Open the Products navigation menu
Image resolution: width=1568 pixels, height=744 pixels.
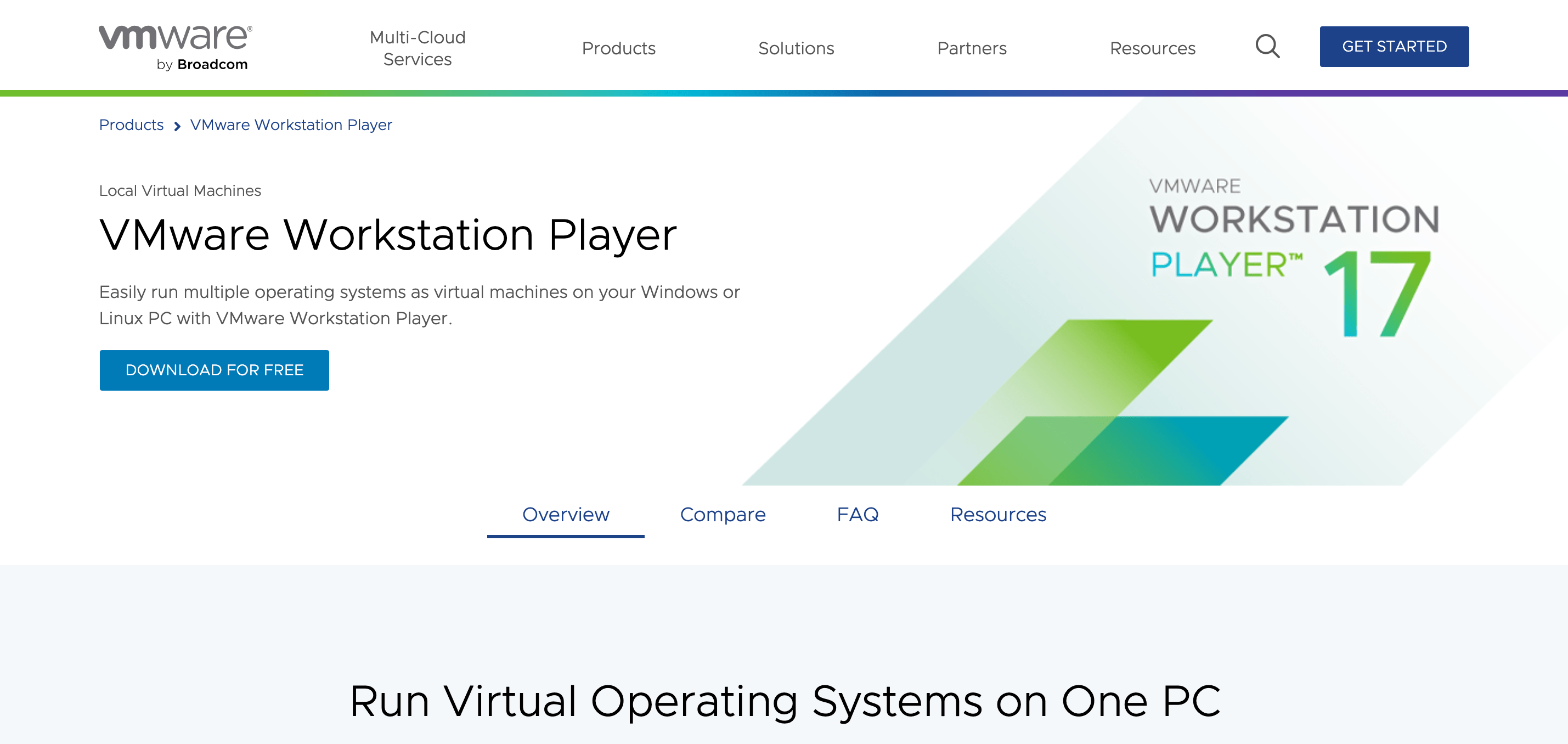[x=618, y=48]
